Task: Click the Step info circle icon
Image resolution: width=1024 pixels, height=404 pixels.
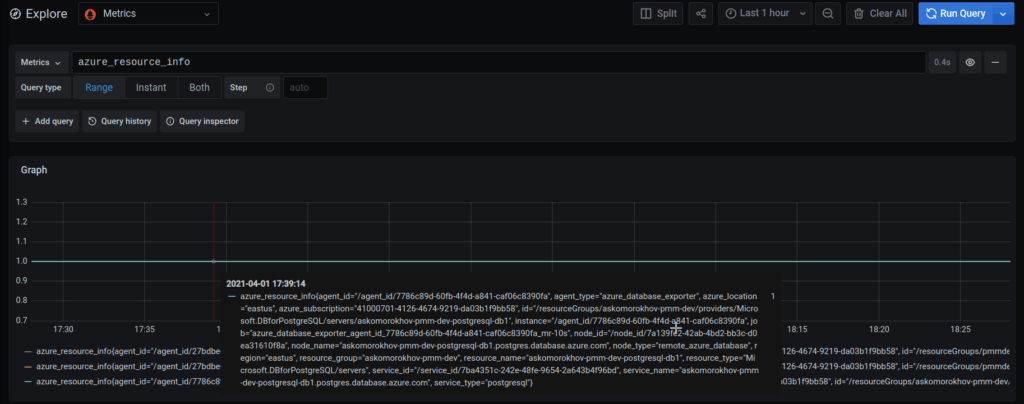Action: 269,88
